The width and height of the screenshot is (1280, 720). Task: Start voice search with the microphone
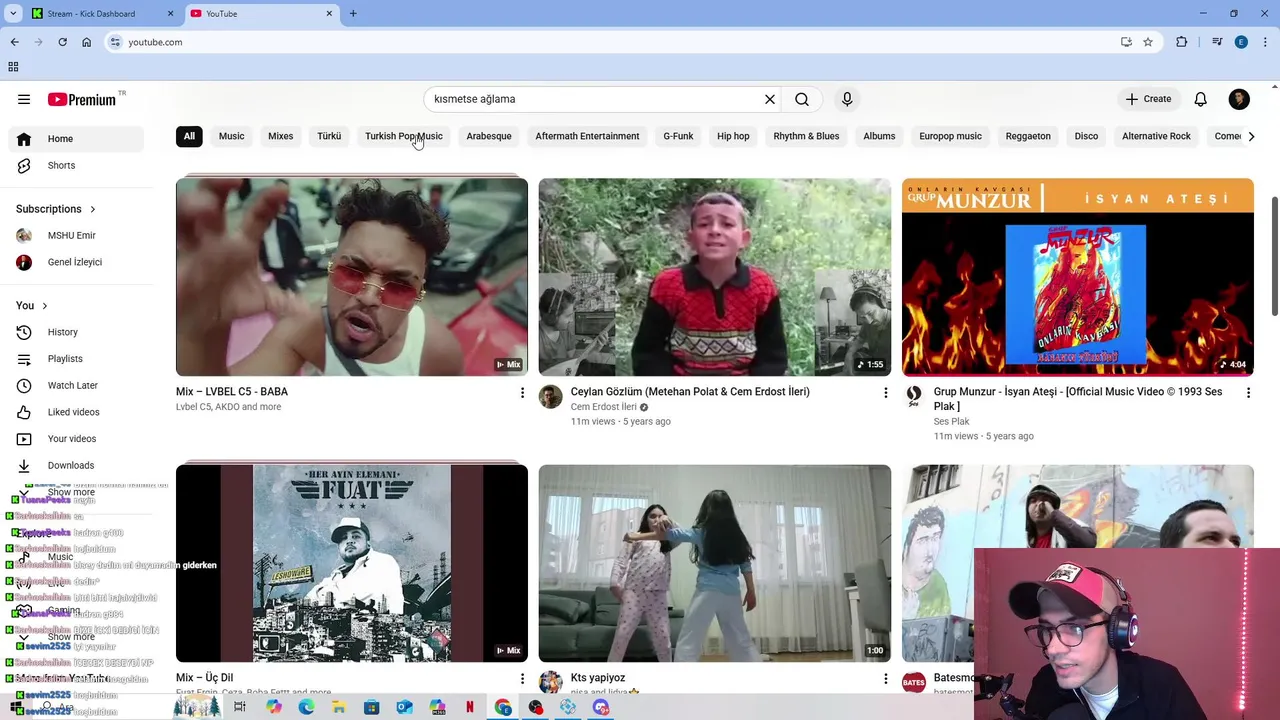pyautogui.click(x=847, y=99)
